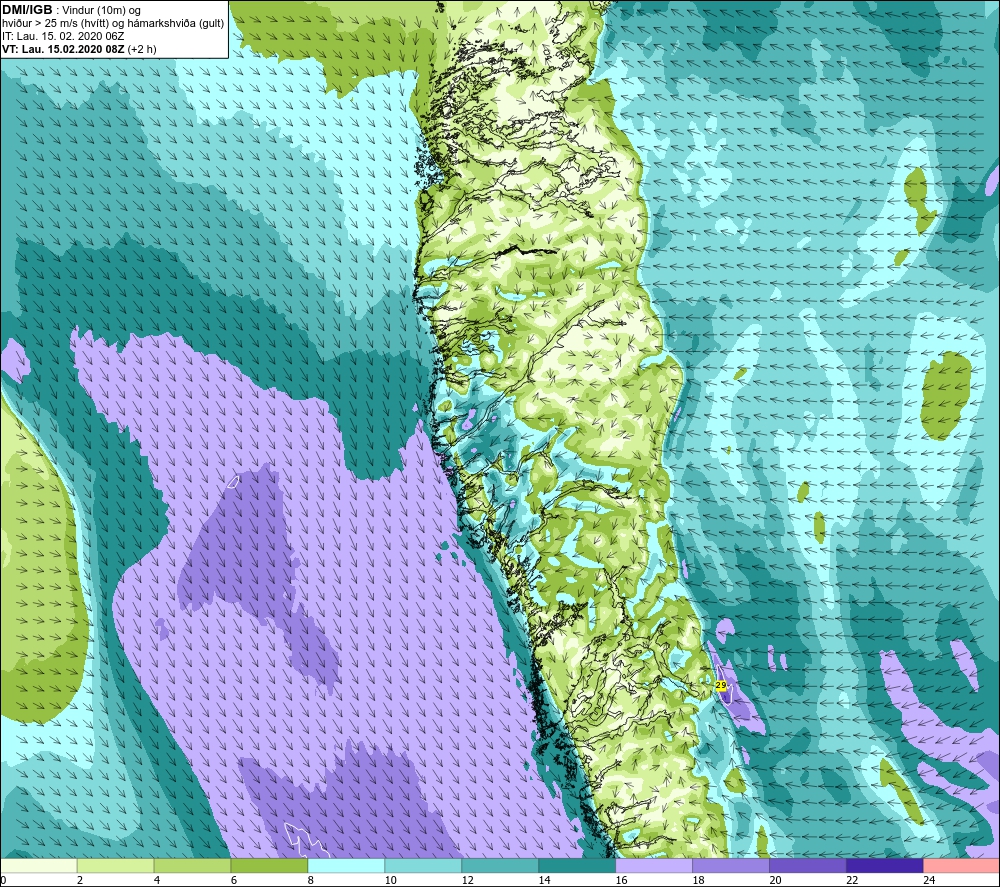Select the deep purple 20–22 m/s legend swatch

[x=807, y=865]
